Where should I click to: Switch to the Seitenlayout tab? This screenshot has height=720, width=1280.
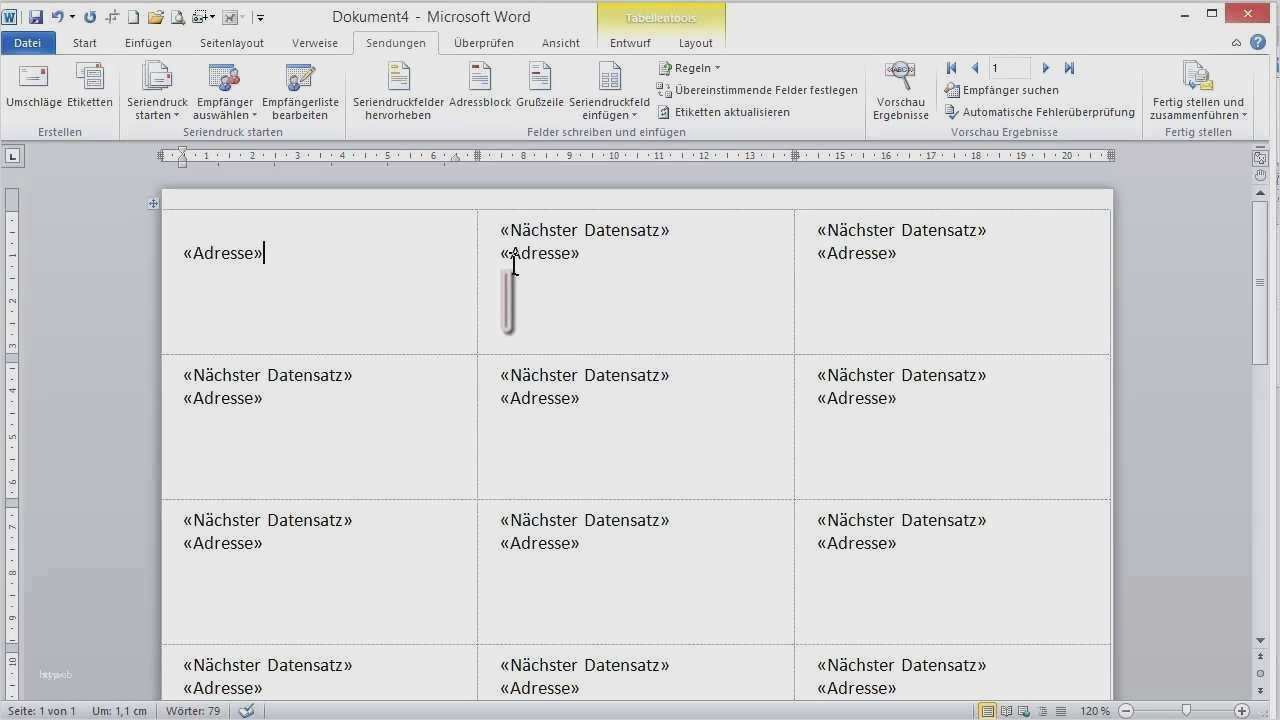pyautogui.click(x=232, y=43)
